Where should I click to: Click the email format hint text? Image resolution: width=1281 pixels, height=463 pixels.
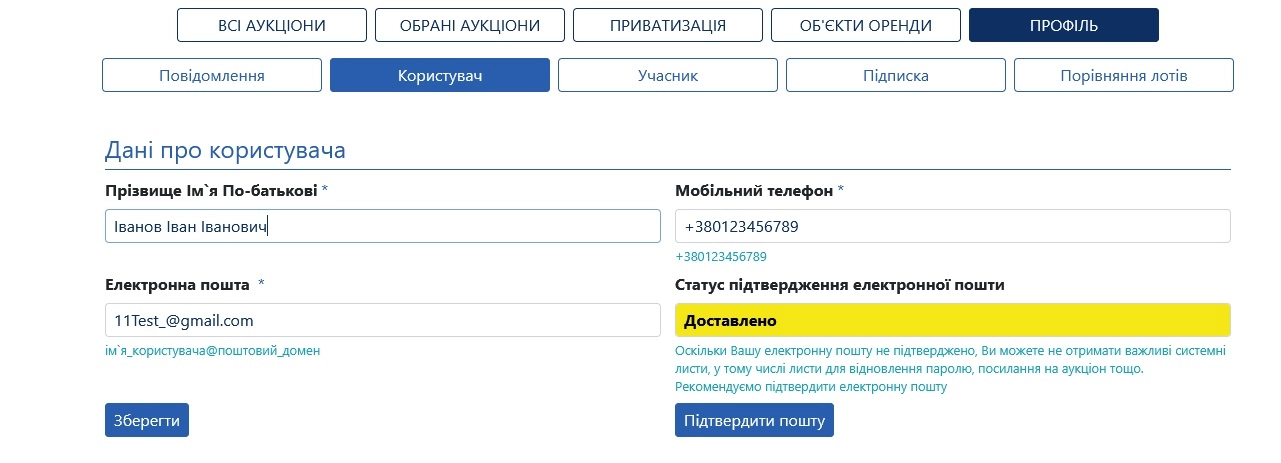(x=212, y=351)
